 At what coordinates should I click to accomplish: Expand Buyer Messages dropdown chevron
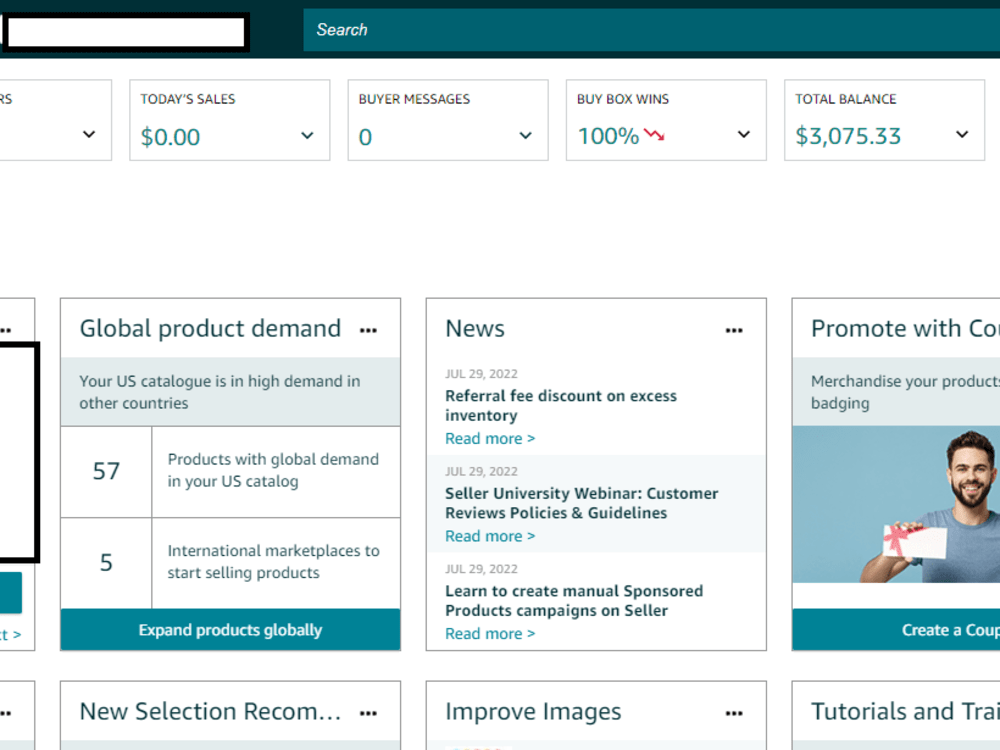526,135
